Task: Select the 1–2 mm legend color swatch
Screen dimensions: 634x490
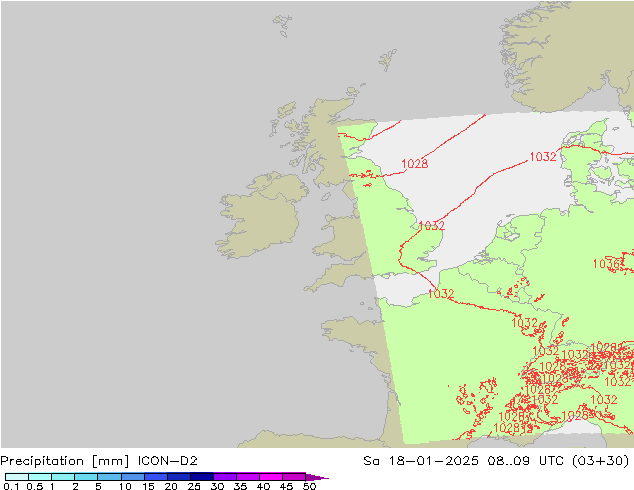Action: (63, 477)
